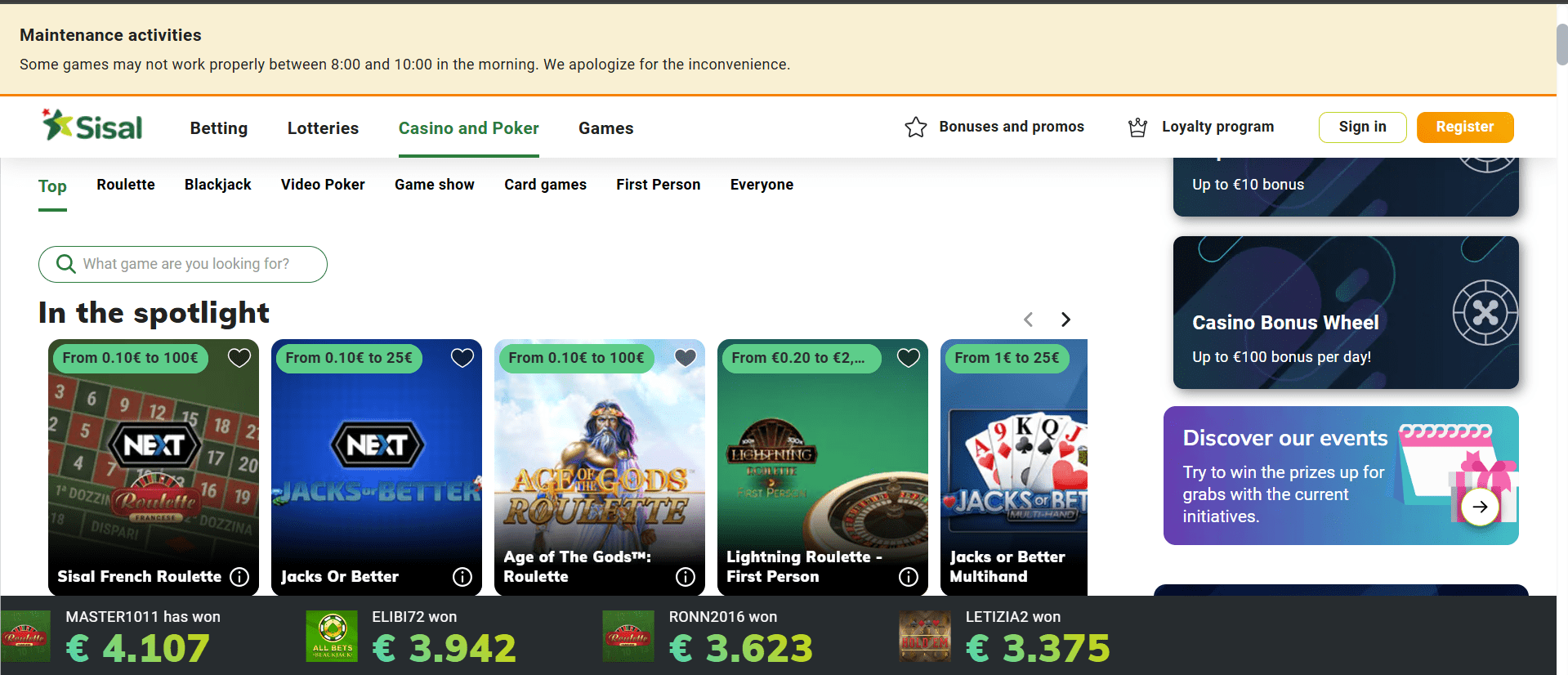Screen dimensions: 1568x675
Task: Show next spotlight games with right chevron
Action: (1065, 320)
